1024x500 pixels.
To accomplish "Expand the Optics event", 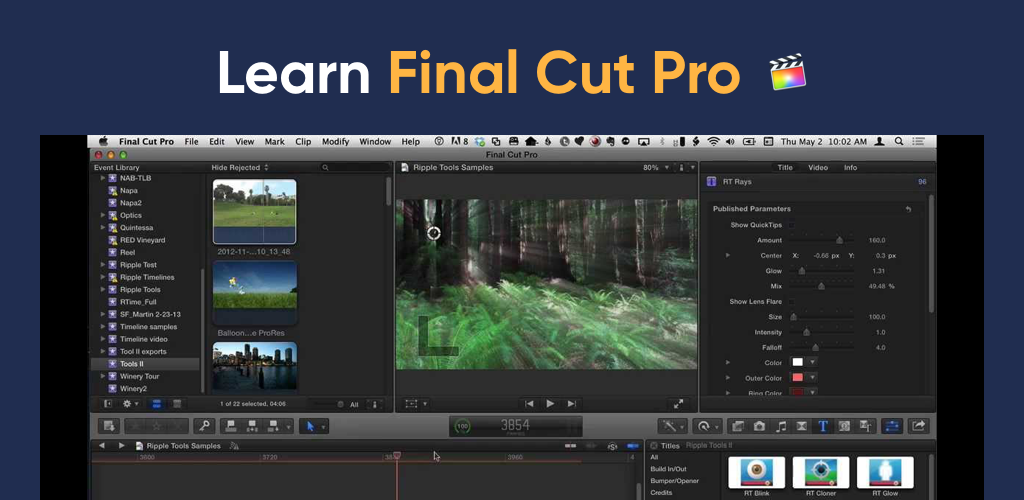I will point(103,215).
